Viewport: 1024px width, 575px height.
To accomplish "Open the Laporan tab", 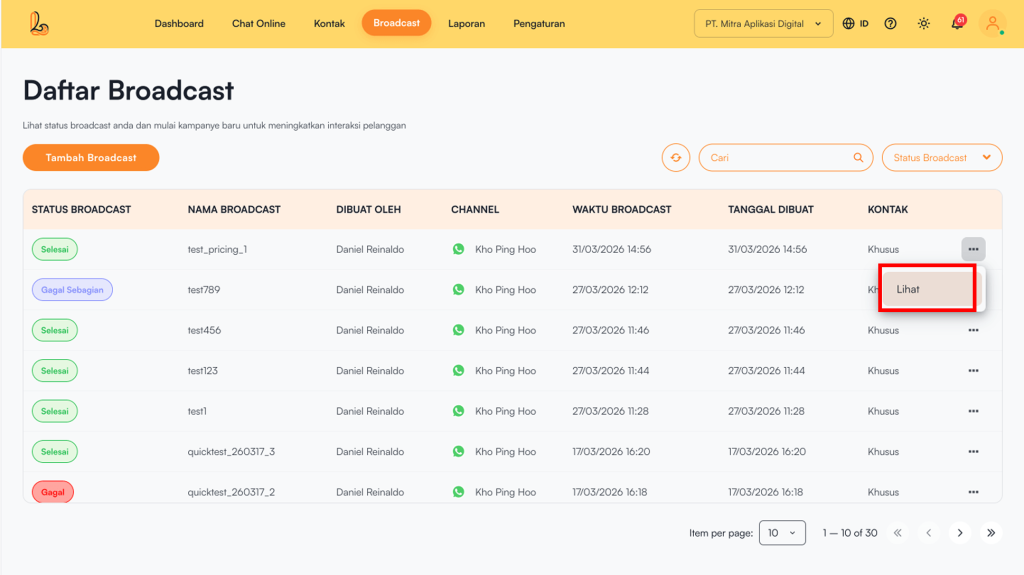I will coord(466,24).
